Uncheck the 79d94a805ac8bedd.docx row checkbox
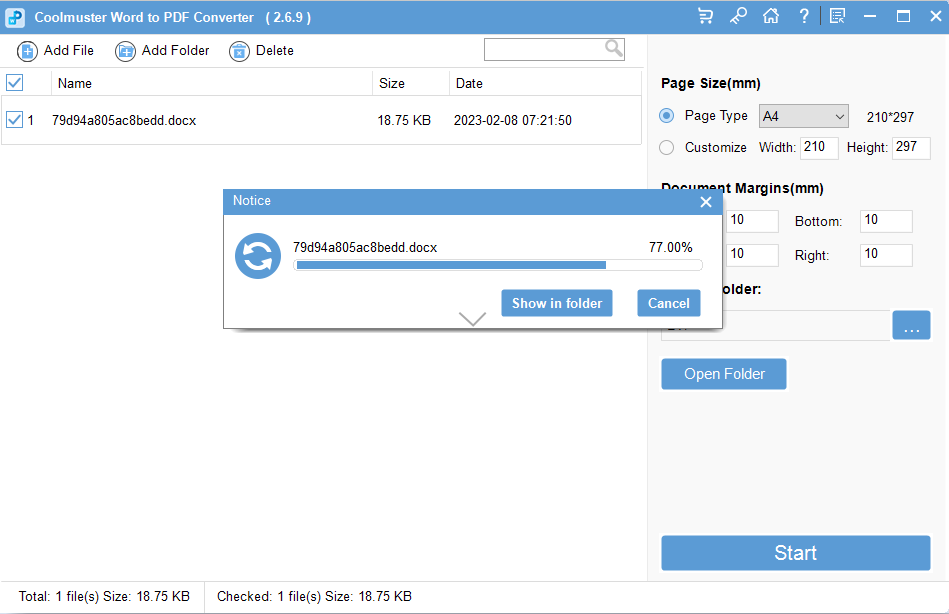Image resolution: width=949 pixels, height=614 pixels. 15,120
